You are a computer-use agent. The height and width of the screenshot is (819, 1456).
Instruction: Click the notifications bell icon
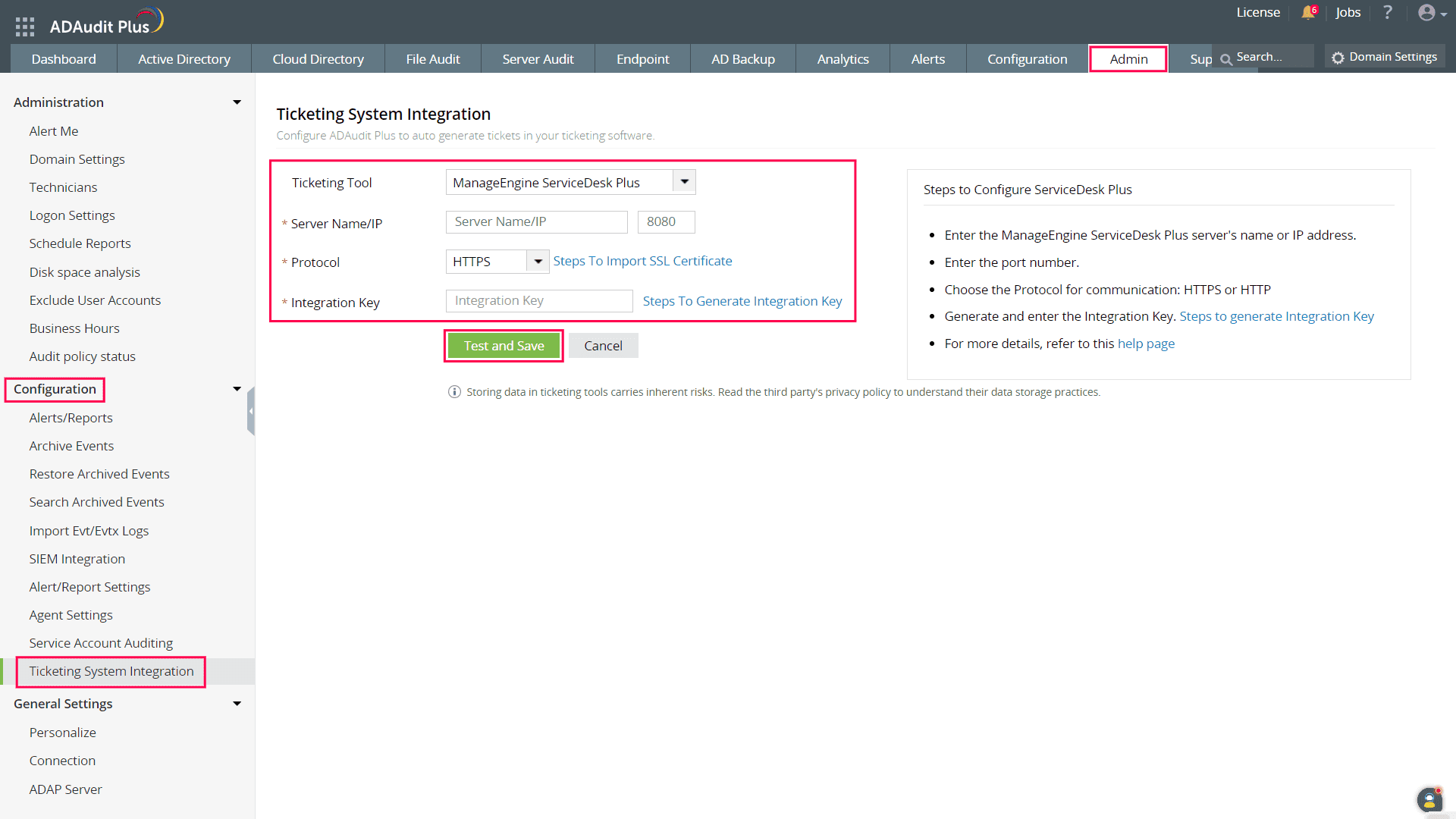point(1308,13)
